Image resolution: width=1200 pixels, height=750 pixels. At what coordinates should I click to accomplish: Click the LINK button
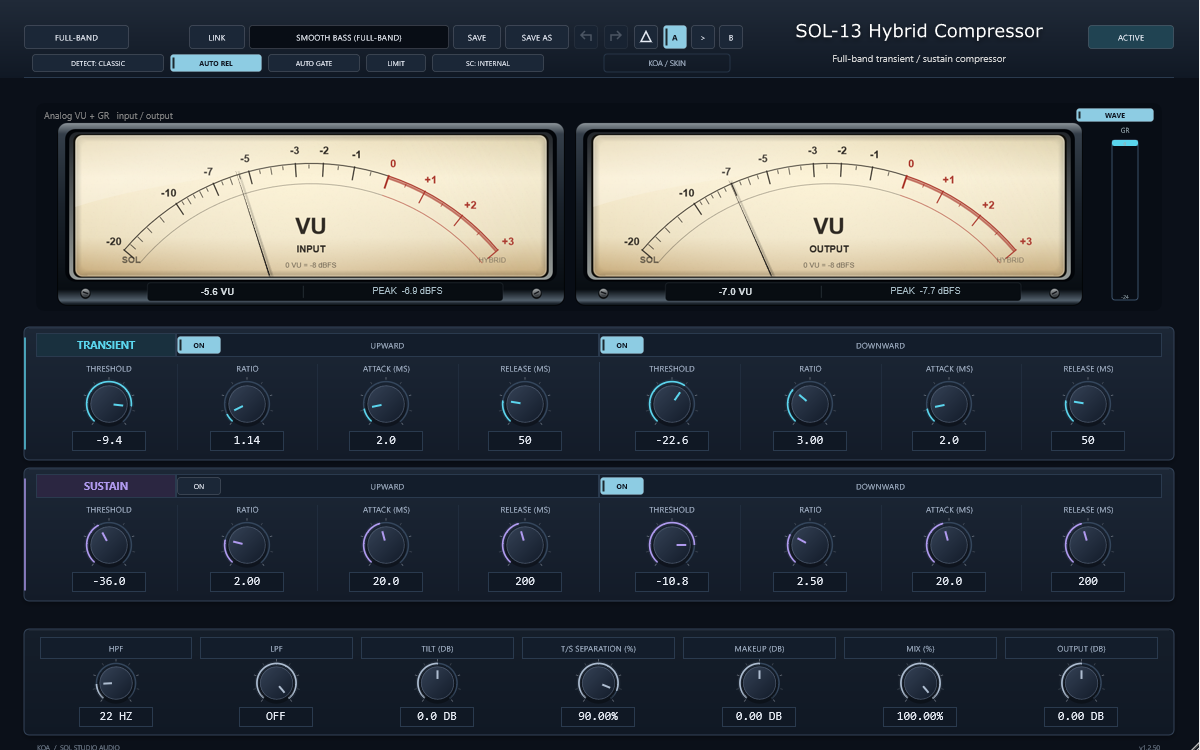click(217, 38)
